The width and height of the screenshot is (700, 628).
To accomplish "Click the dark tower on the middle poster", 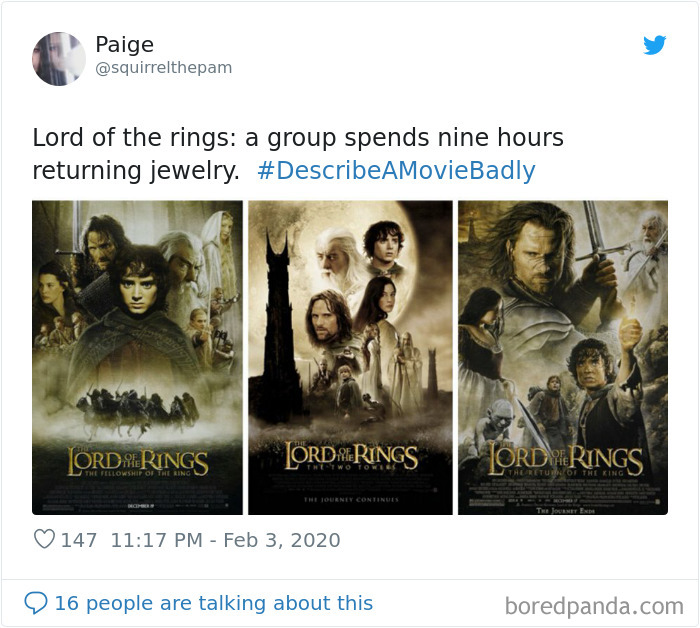I will 279,321.
